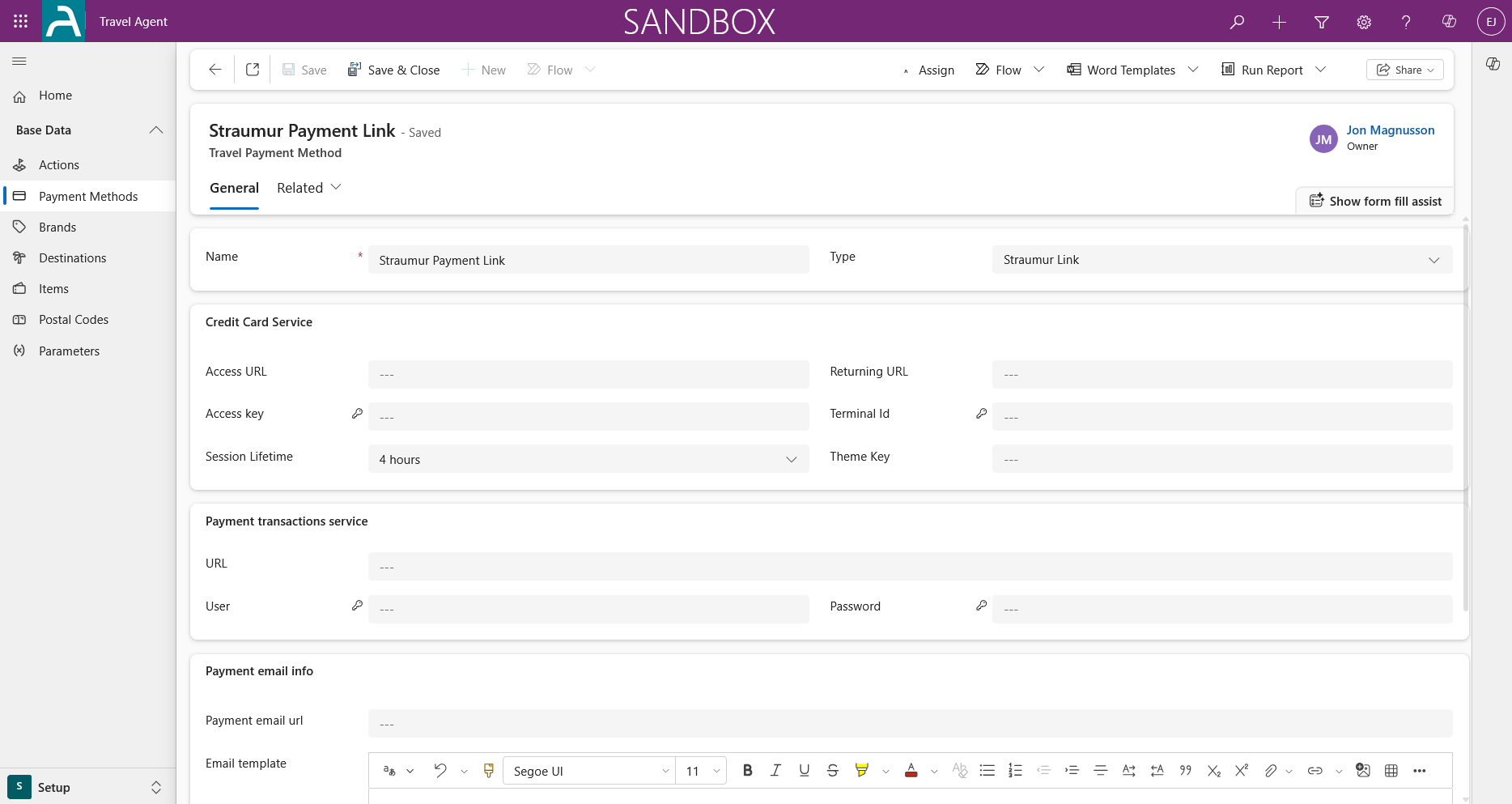Click the Theme Key field
The image size is (1512, 804).
(x=1222, y=459)
